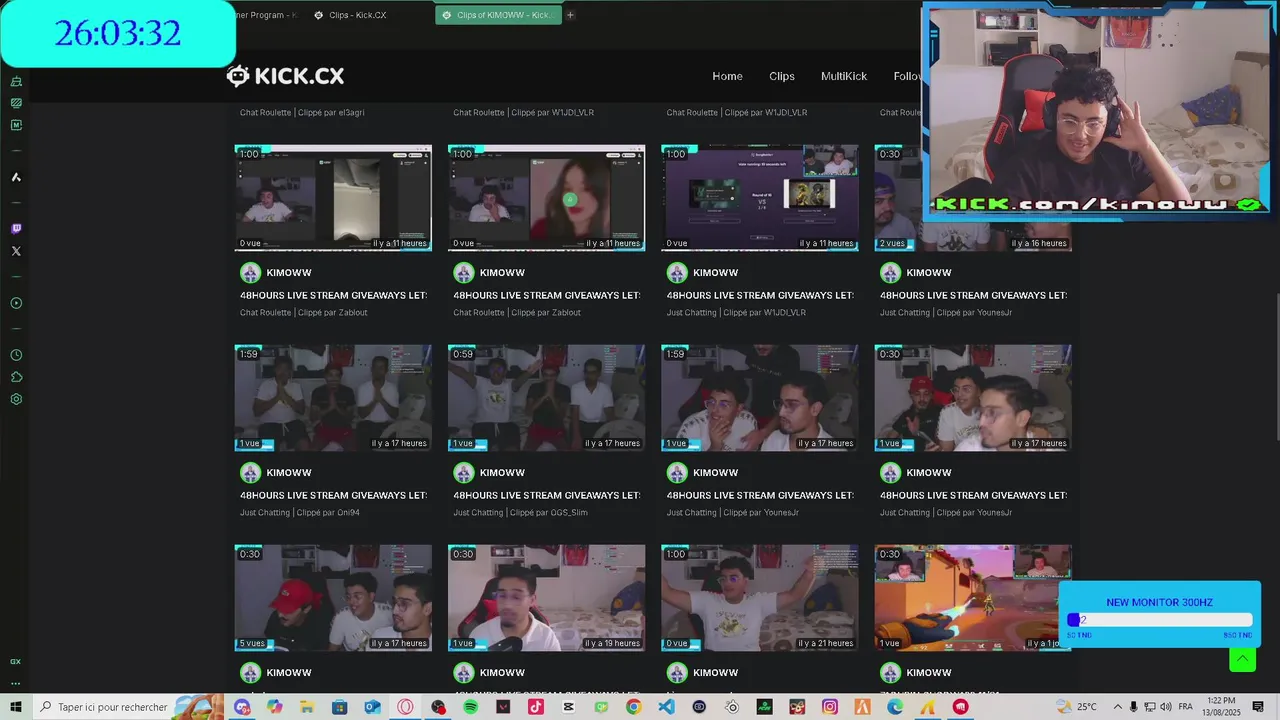Open the History clock icon in sidebar
The image size is (1280, 720).
tap(16, 355)
